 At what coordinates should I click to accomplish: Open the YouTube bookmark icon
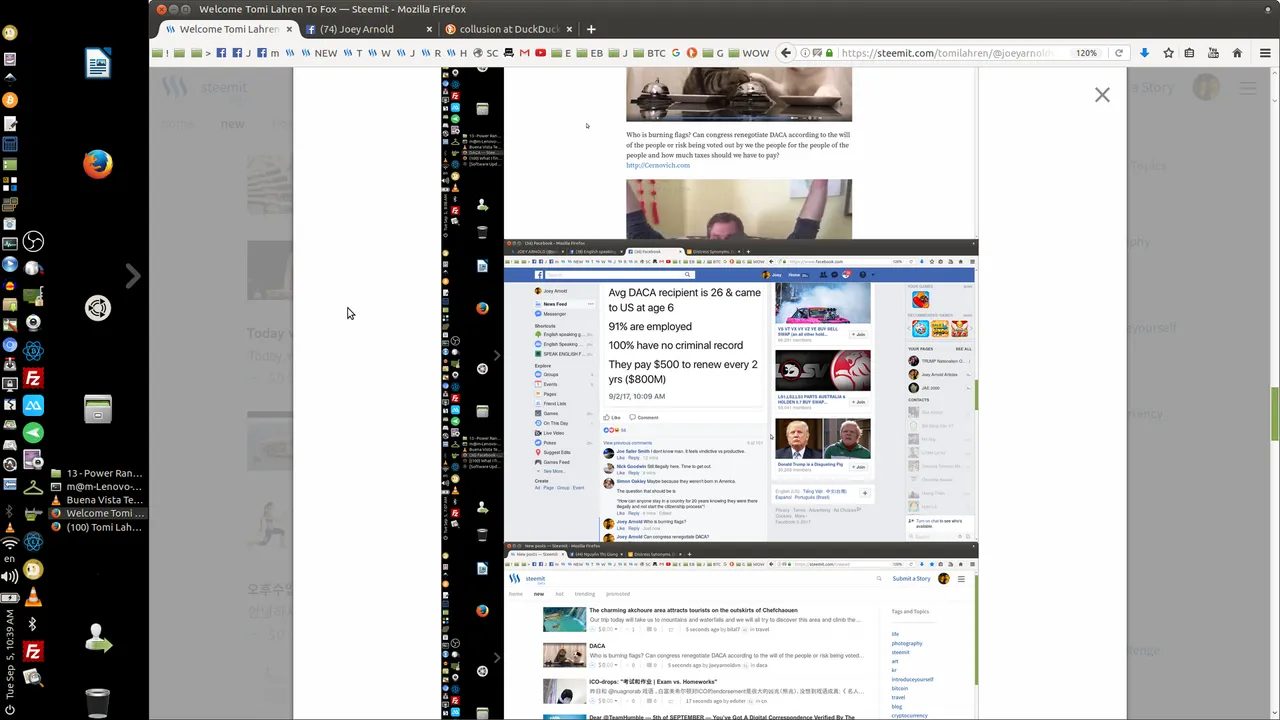(x=541, y=53)
